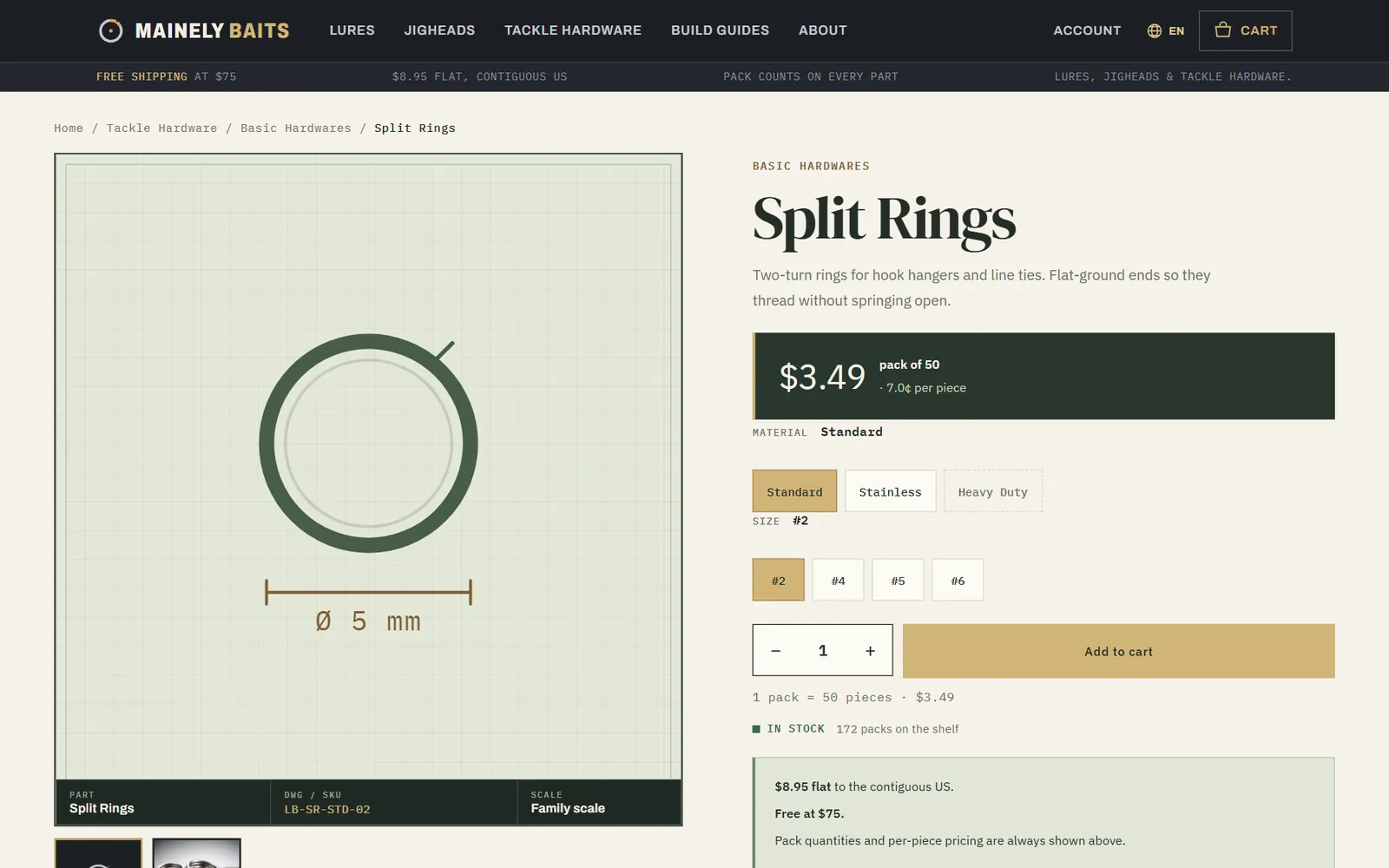This screenshot has width=1389, height=868.
Task: Choose size #5
Action: click(x=898, y=580)
